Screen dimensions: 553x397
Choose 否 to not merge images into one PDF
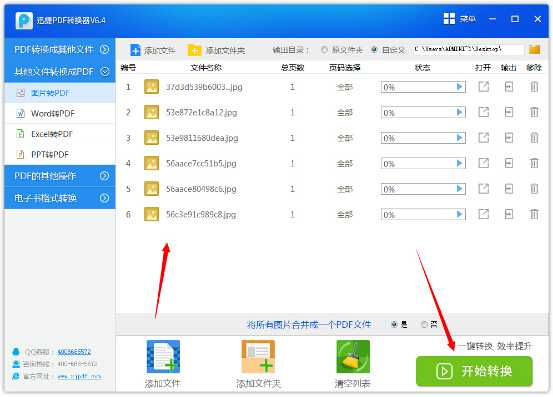[x=424, y=324]
